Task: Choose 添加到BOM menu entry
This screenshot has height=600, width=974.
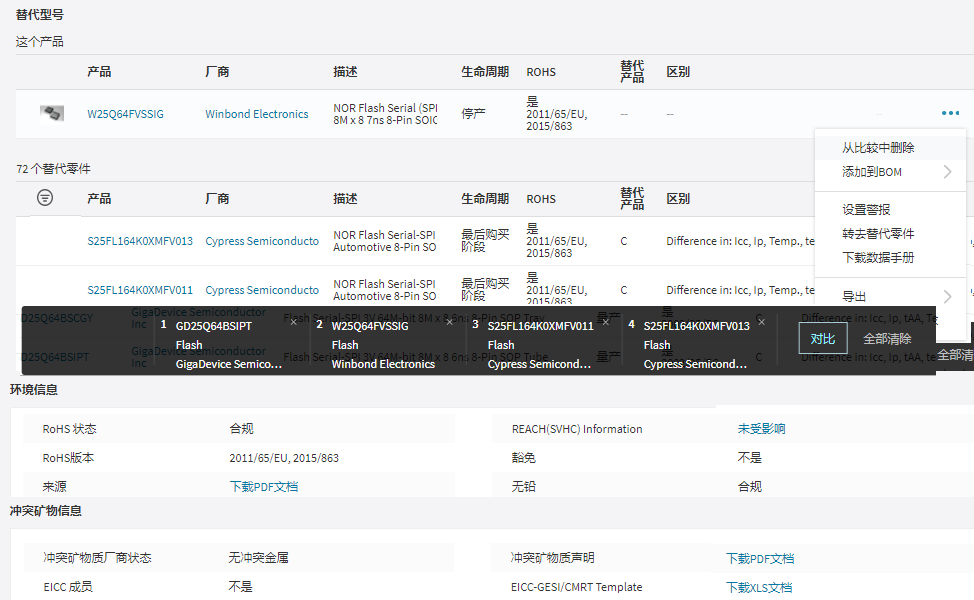Action: [x=872, y=172]
